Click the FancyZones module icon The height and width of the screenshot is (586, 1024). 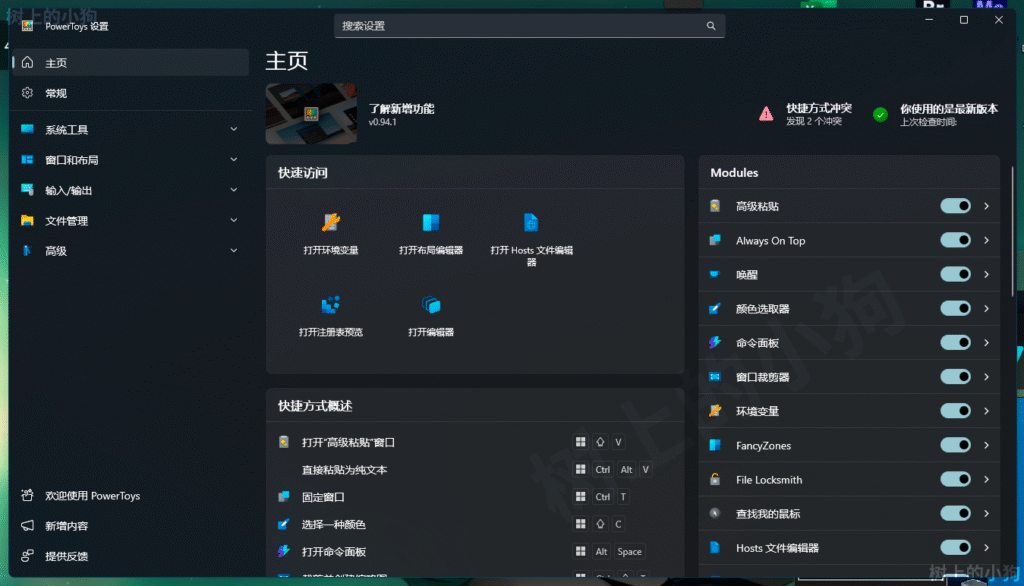[x=715, y=445]
